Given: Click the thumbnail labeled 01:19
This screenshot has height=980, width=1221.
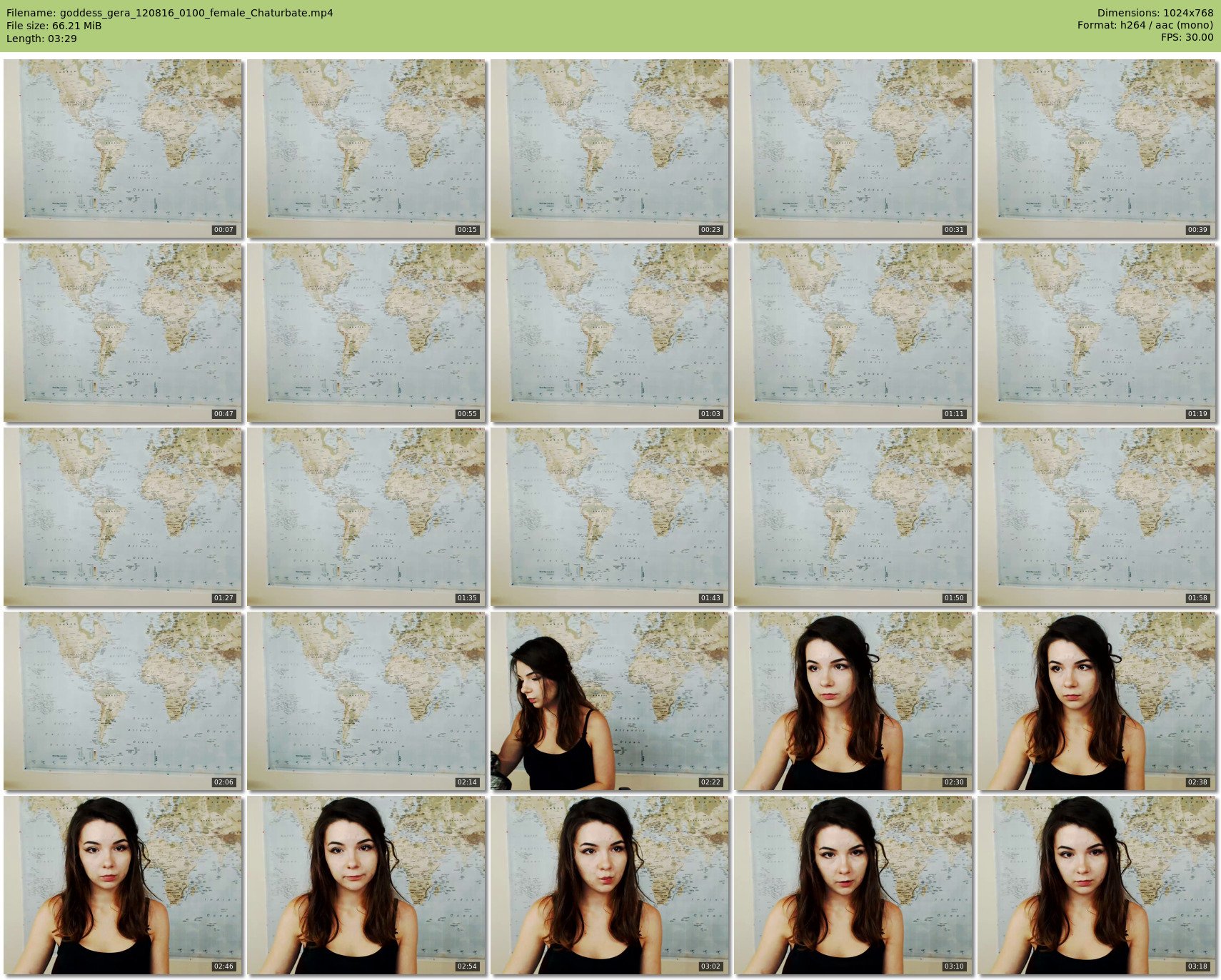Looking at the screenshot, I should tap(1097, 332).
